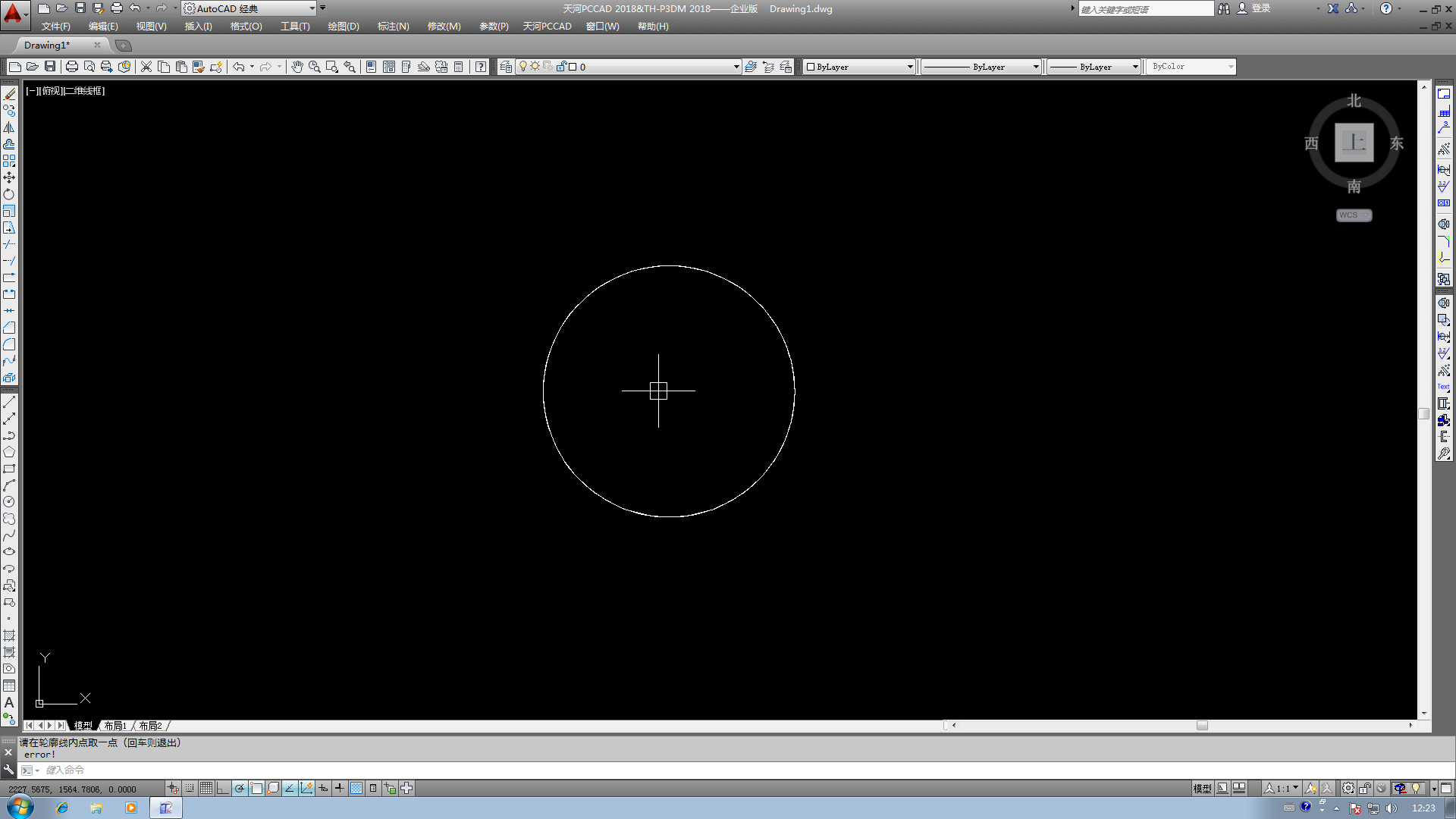The height and width of the screenshot is (819, 1456).
Task: Toggle 3D Object Snap in status bar
Action: coord(273,789)
